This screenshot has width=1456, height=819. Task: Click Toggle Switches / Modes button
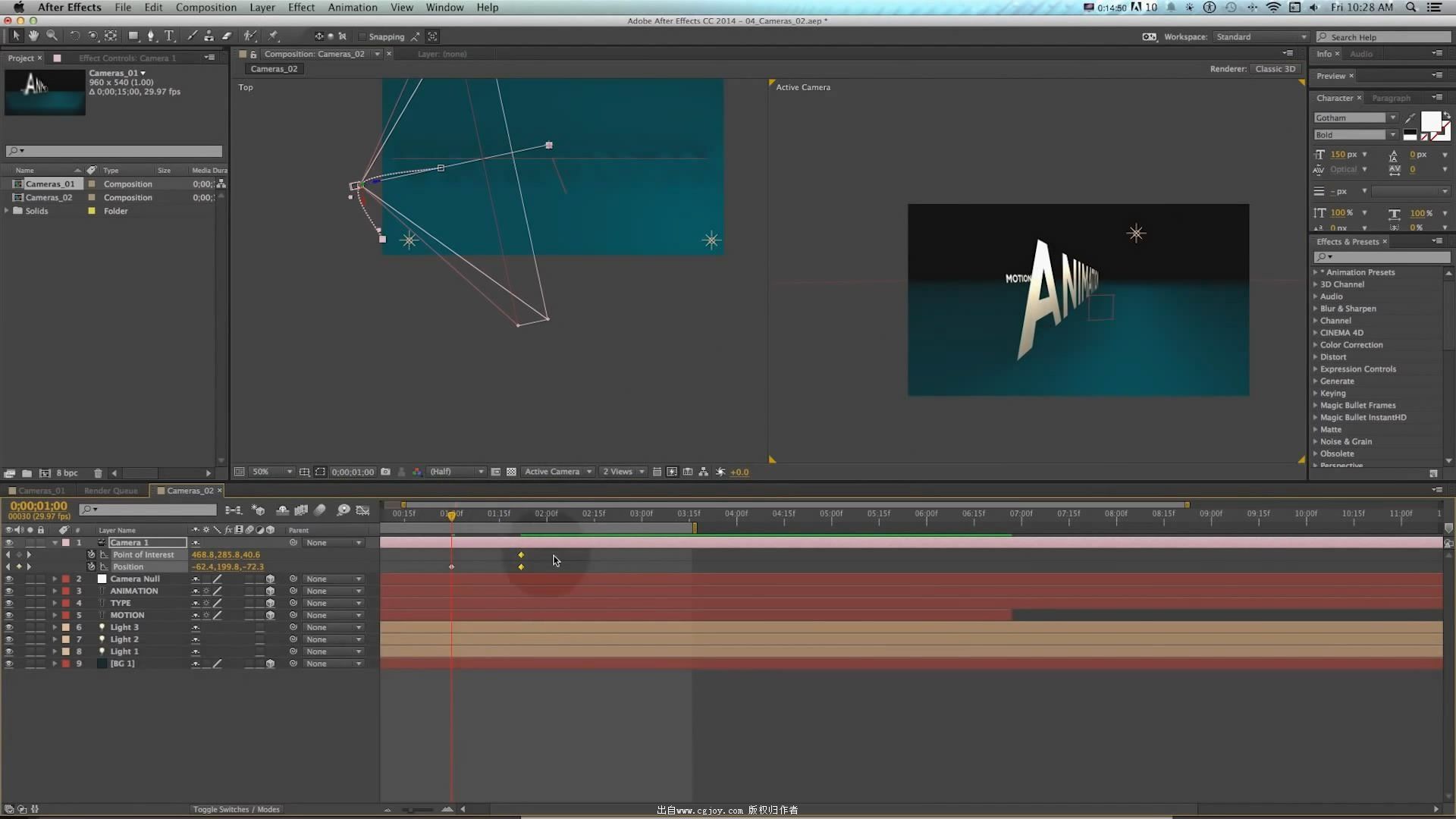236,809
